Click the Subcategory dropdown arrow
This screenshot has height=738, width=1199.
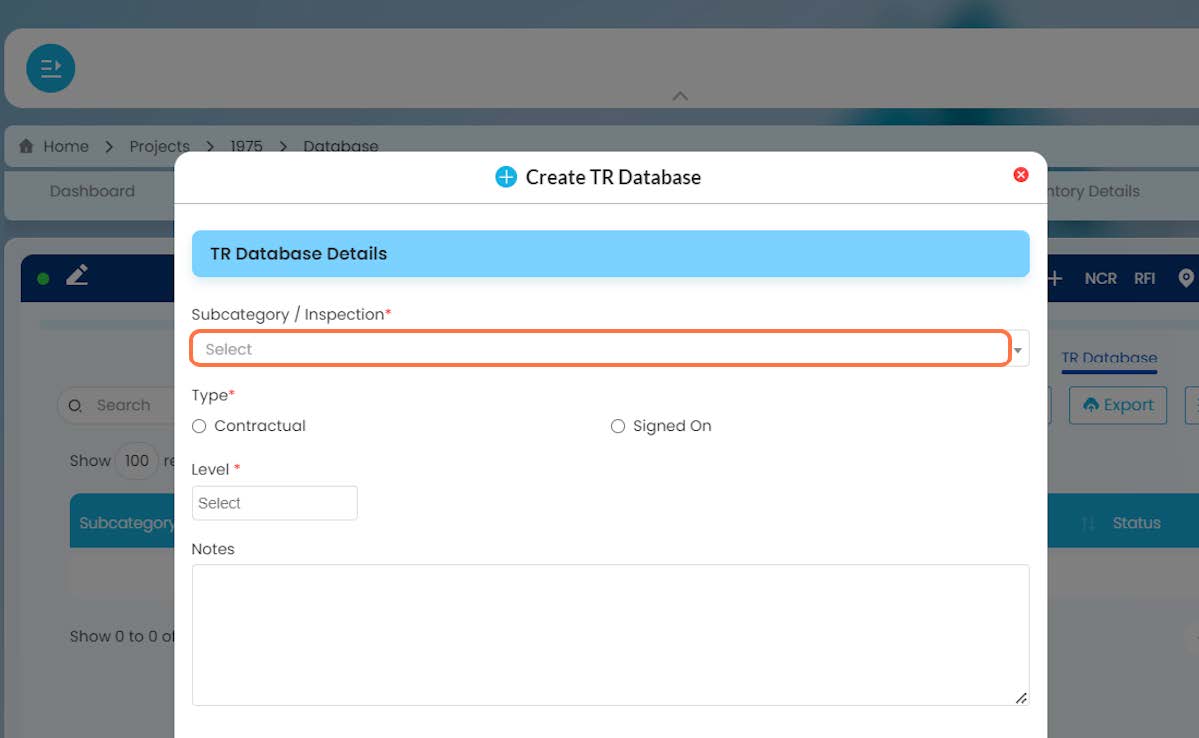point(1018,350)
